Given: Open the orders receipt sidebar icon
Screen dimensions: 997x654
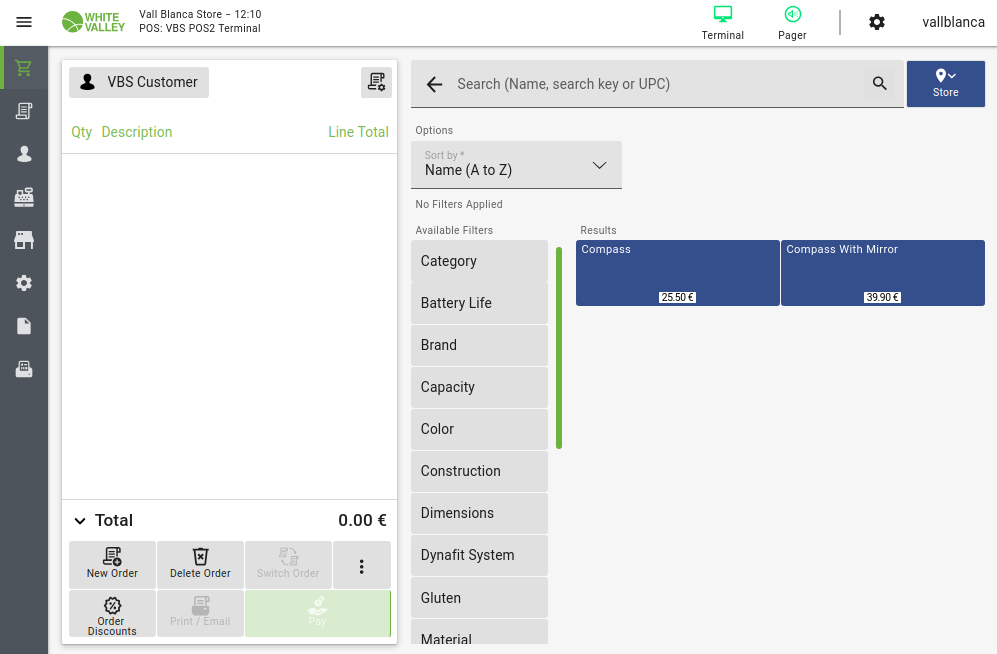Looking at the screenshot, I should click(x=24, y=111).
